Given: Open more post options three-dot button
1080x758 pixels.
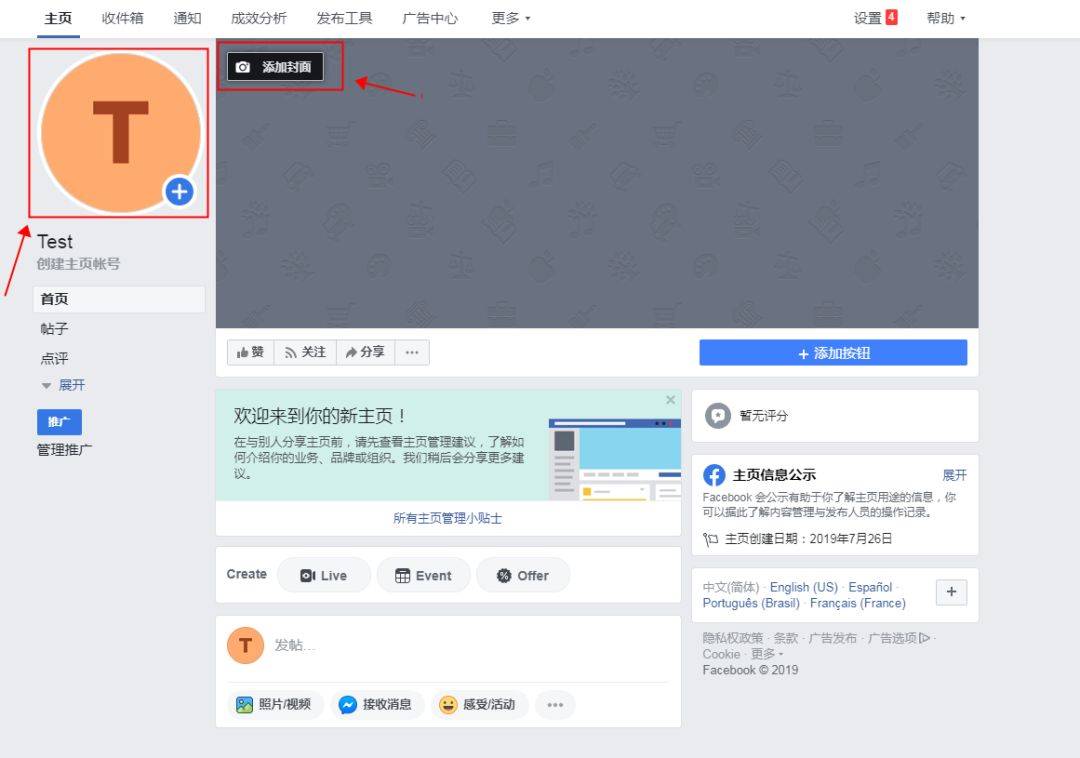Looking at the screenshot, I should (x=555, y=704).
